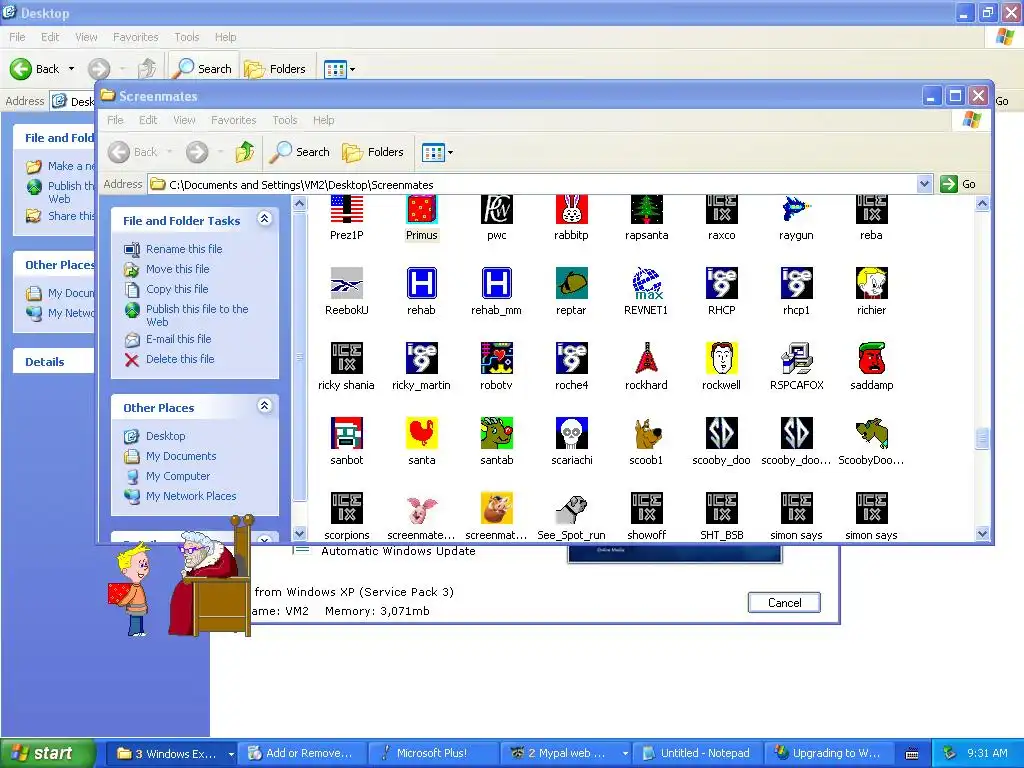Switch to Untitled - Notepad in taskbar
1024x768 pixels.
[x=696, y=754]
